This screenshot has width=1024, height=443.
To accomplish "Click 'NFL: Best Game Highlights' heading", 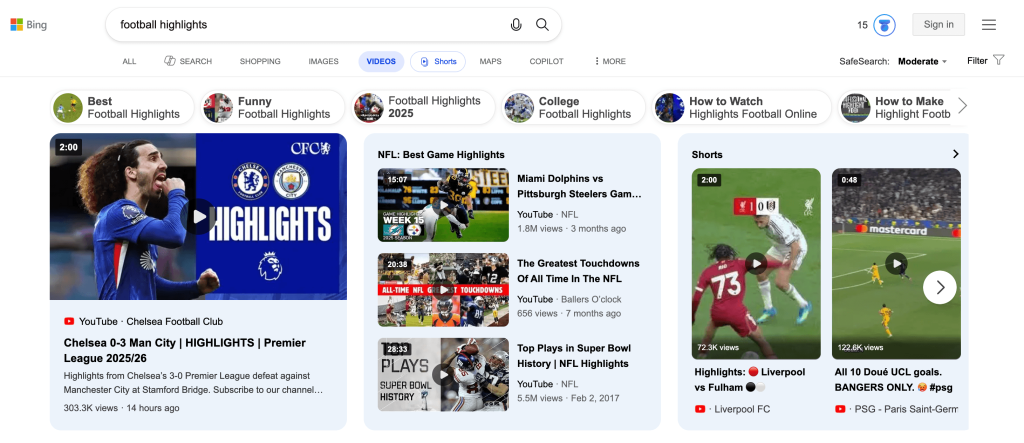I will click(x=441, y=155).
